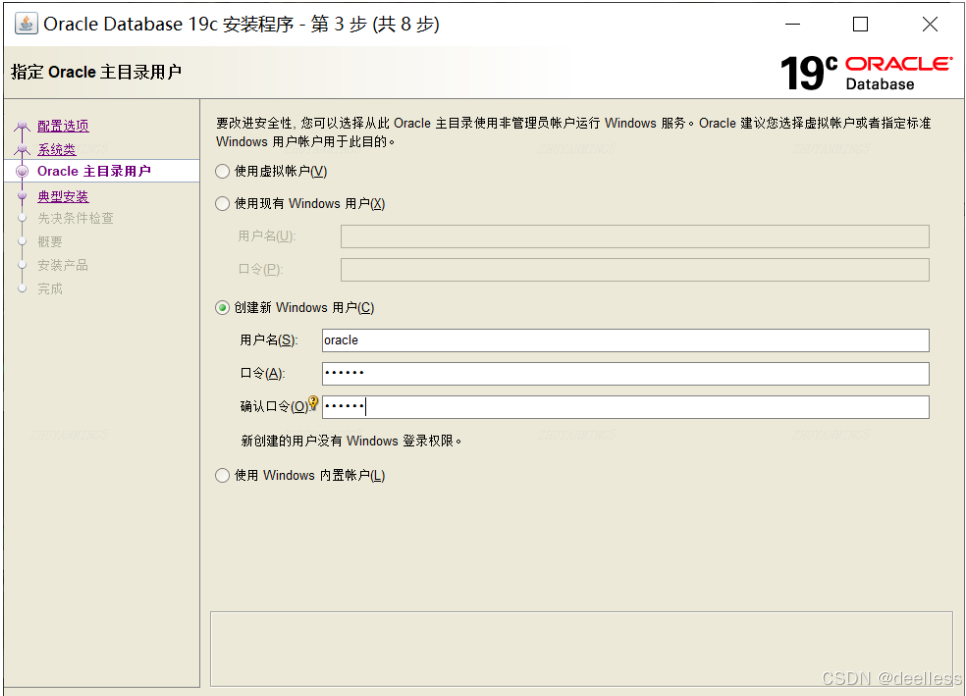Click the Java installer icon in title bar
This screenshot has width=966, height=696.
click(26, 24)
